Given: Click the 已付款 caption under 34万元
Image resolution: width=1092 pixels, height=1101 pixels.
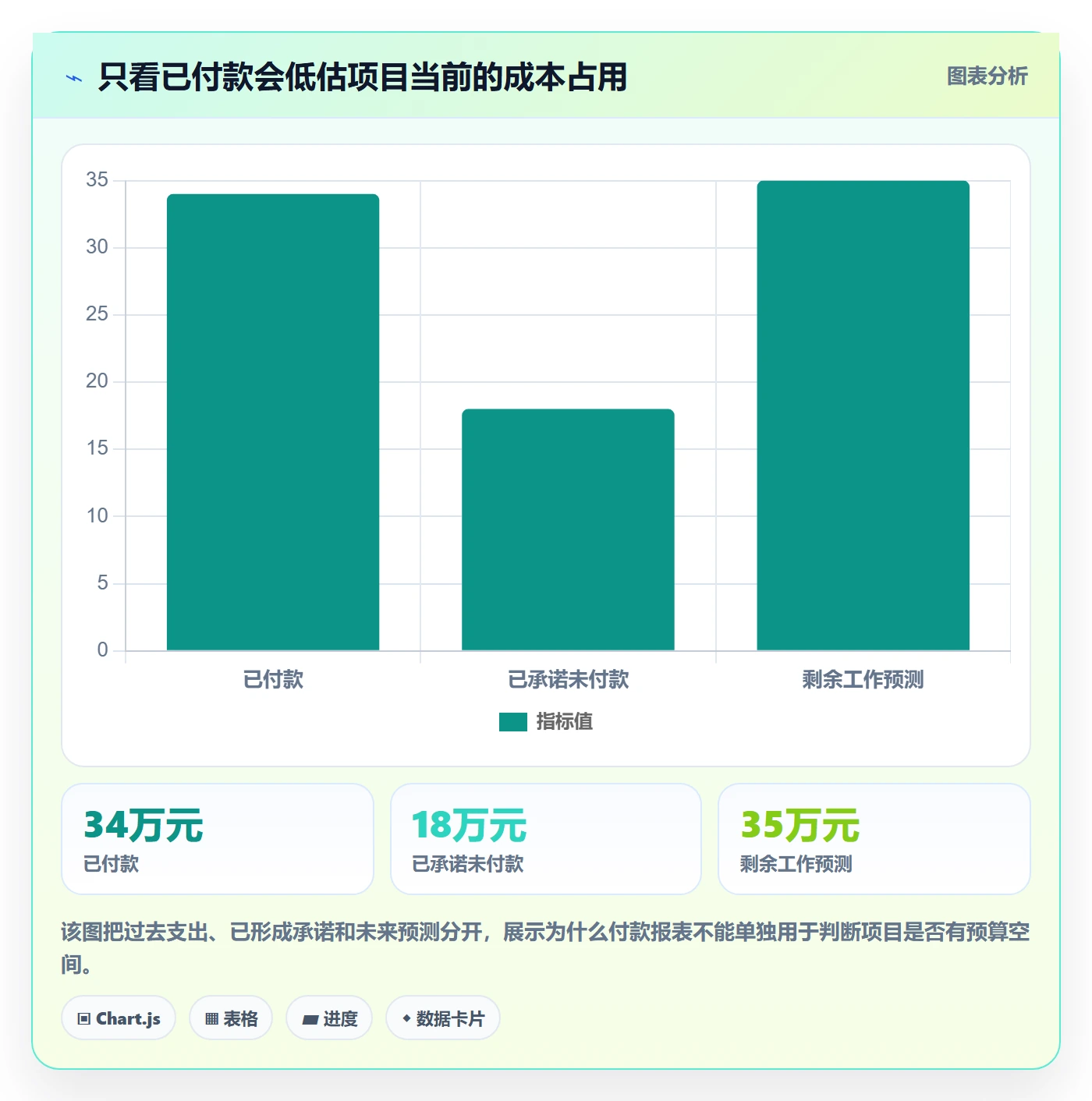Looking at the screenshot, I should coord(112,864).
